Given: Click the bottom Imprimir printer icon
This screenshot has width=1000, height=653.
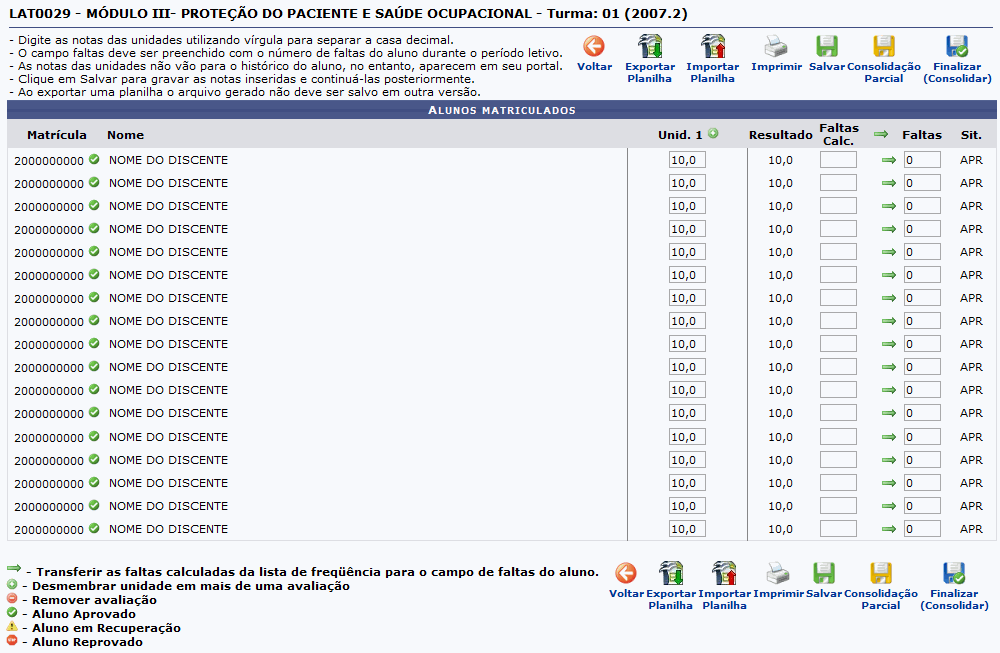Looking at the screenshot, I should 778,573.
